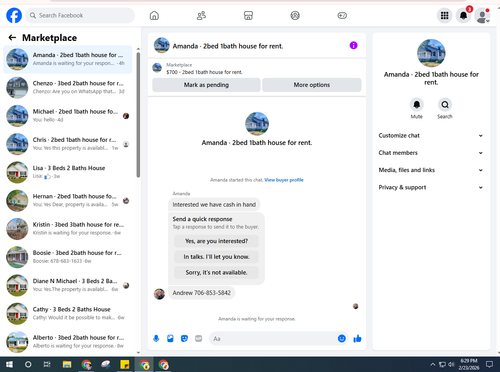
Task: Search in conversation via magnifier icon
Action: (445, 105)
